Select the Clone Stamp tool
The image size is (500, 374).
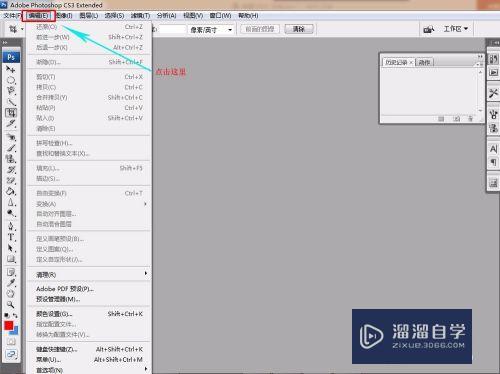click(x=11, y=159)
